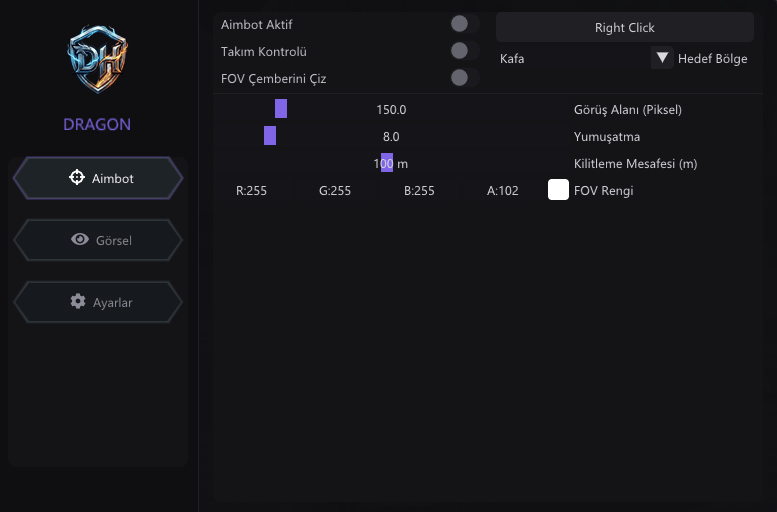Click the crosshair icon on Aimbot tab

(77, 177)
